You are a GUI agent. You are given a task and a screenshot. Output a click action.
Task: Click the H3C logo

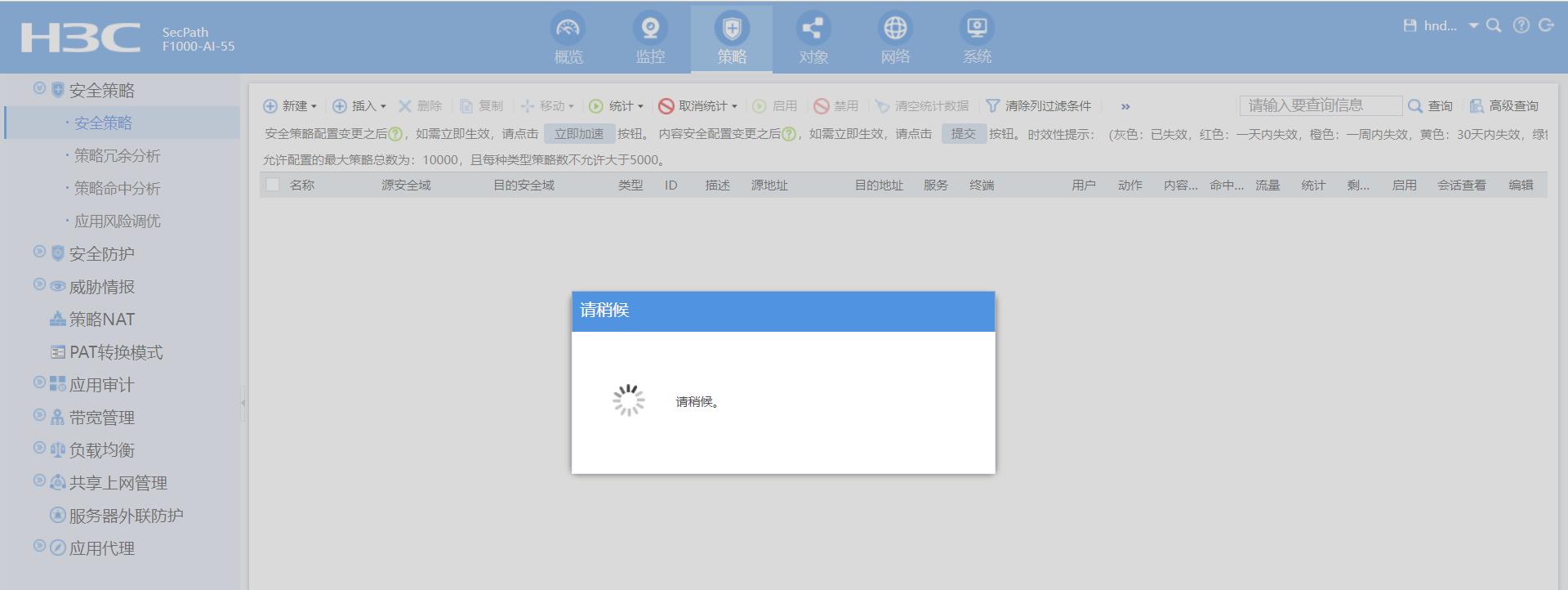click(80, 38)
